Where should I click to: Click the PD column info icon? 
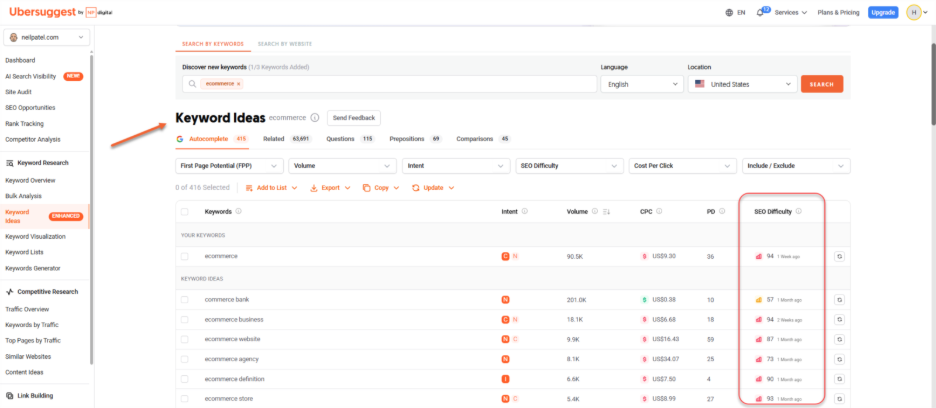pos(722,211)
